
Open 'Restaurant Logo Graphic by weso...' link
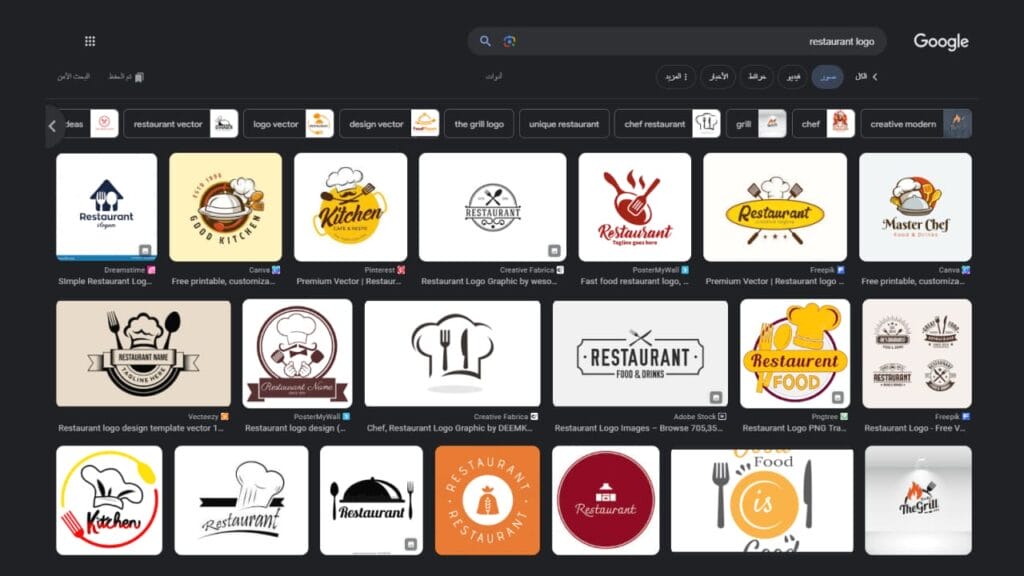pyautogui.click(x=489, y=281)
